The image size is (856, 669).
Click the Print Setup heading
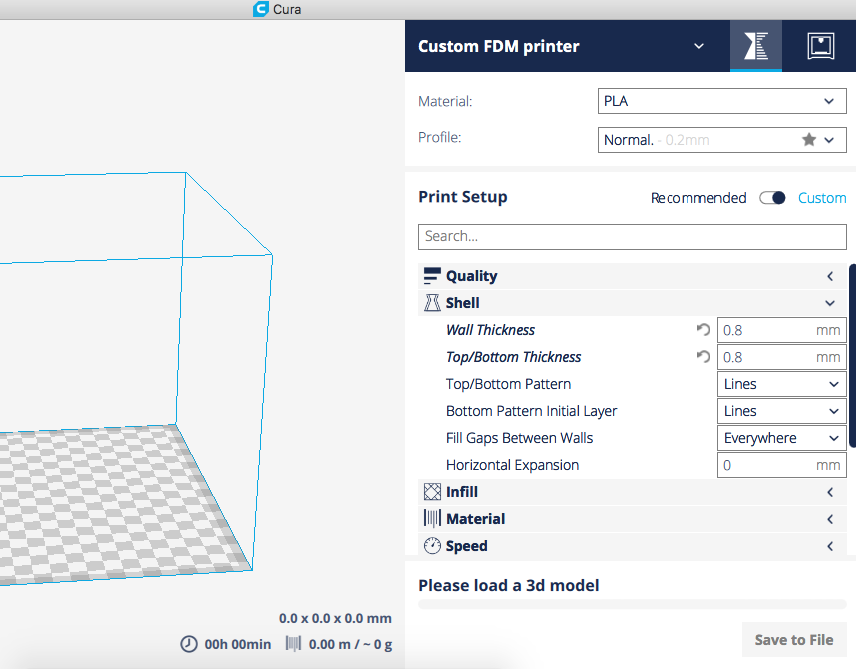click(x=463, y=197)
